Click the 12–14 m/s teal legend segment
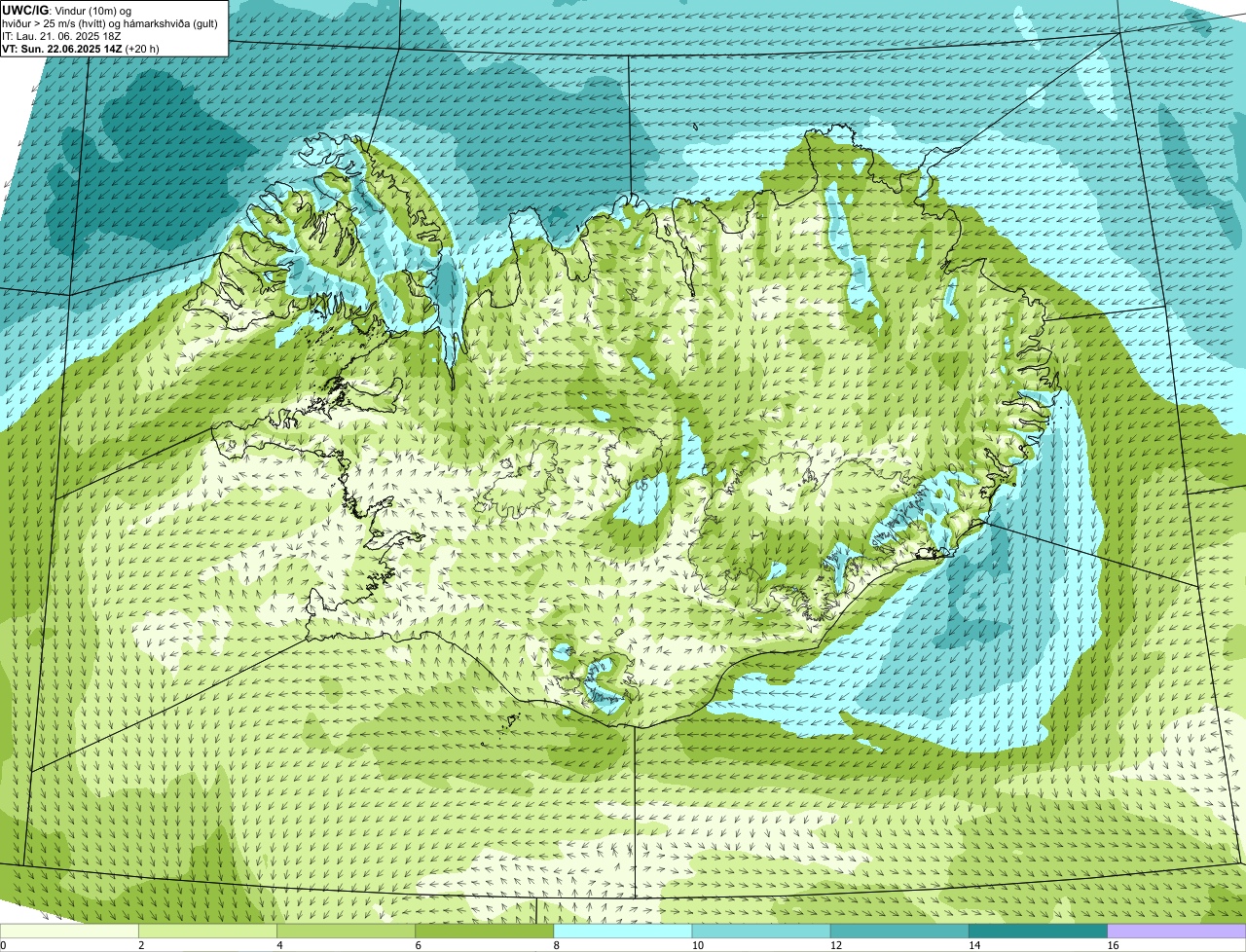The image size is (1246, 952). coord(899,931)
